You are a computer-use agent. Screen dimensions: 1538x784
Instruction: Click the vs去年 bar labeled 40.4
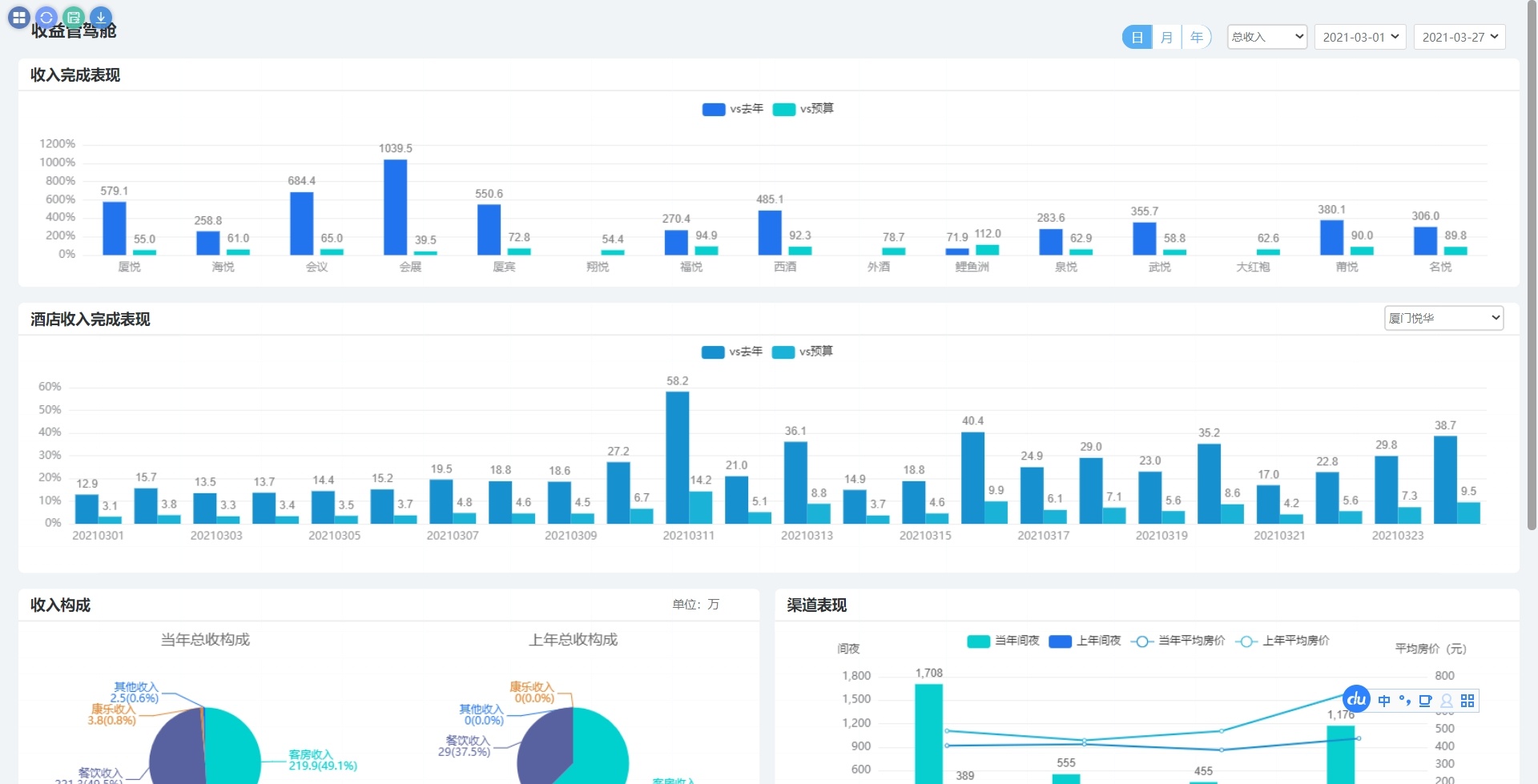pos(973,478)
